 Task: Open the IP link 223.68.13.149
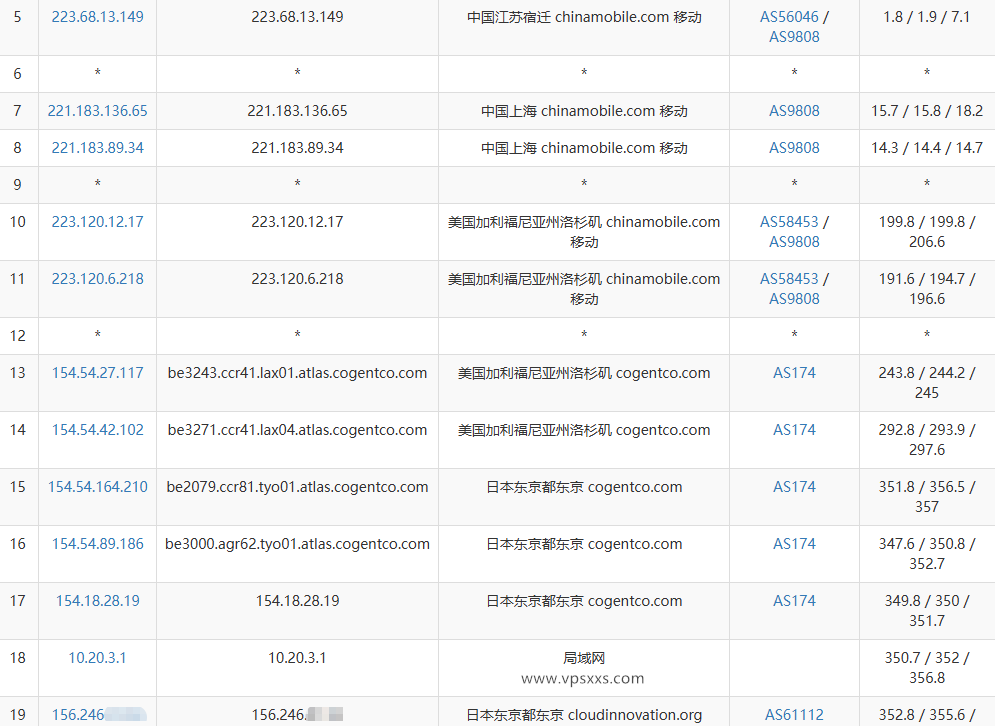[97, 16]
